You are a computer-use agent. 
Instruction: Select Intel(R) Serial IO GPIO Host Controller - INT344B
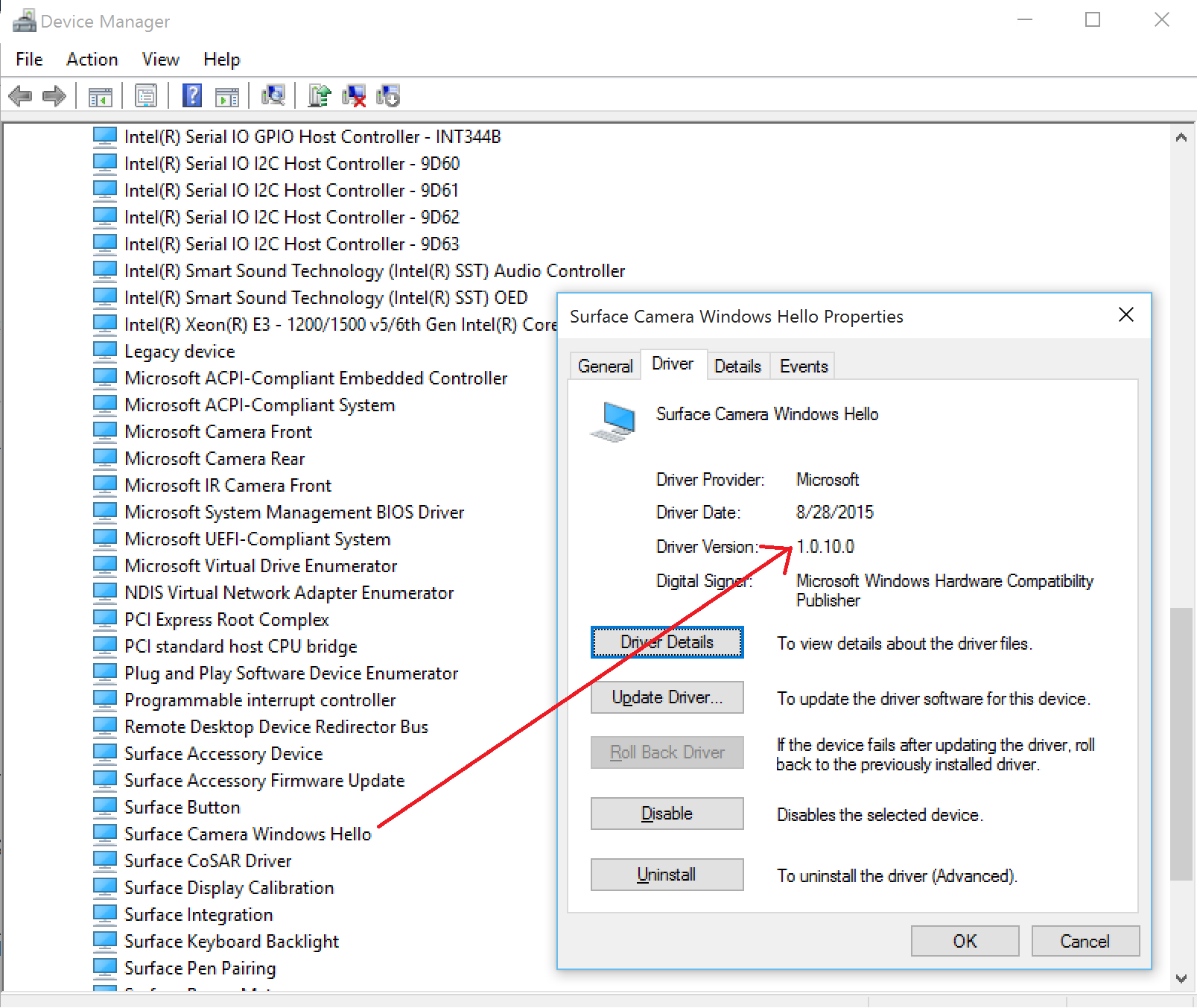tap(313, 136)
